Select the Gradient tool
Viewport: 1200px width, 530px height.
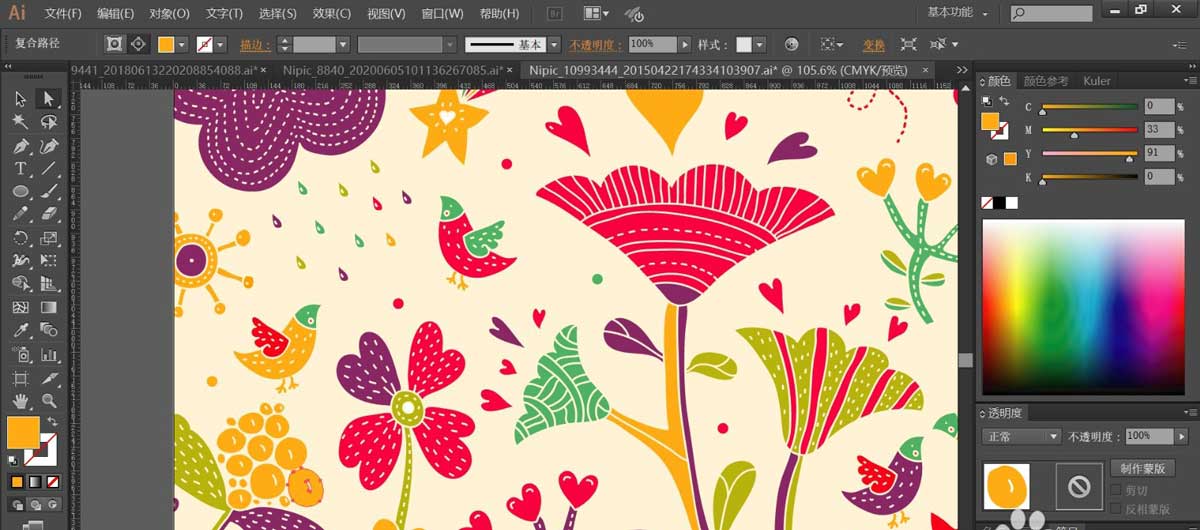47,307
